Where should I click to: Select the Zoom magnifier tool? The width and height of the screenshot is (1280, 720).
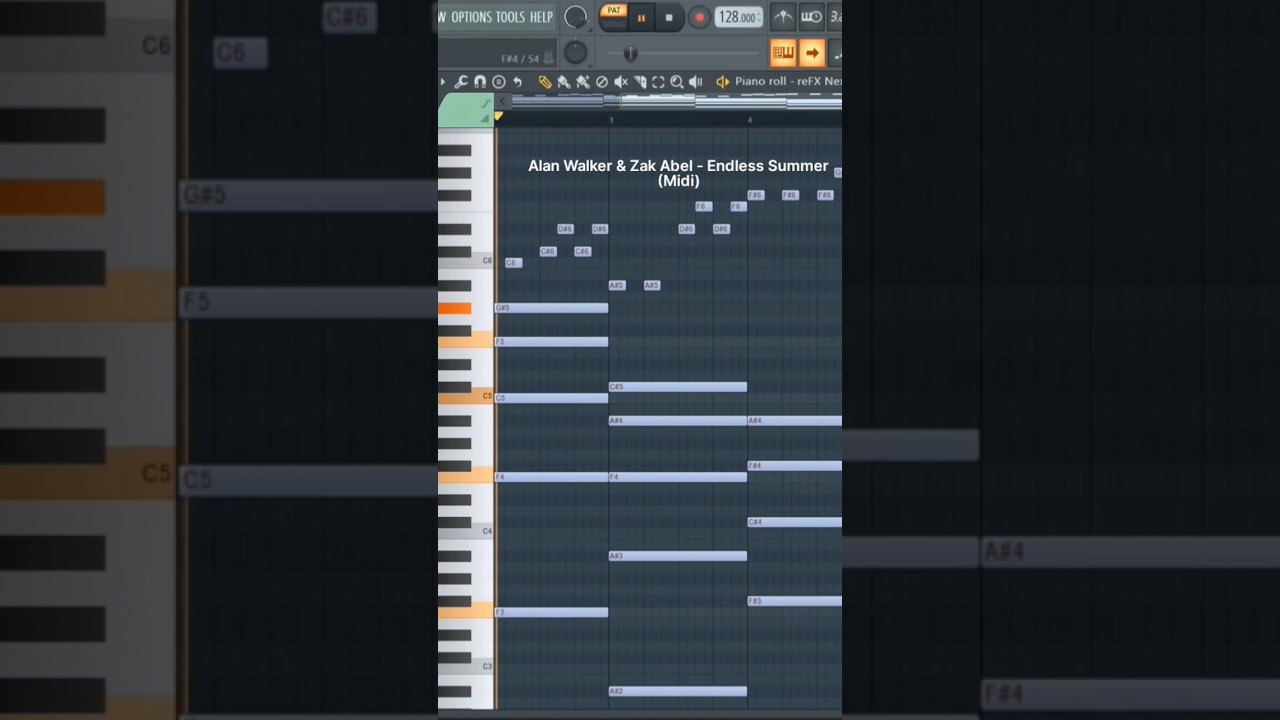click(x=677, y=82)
